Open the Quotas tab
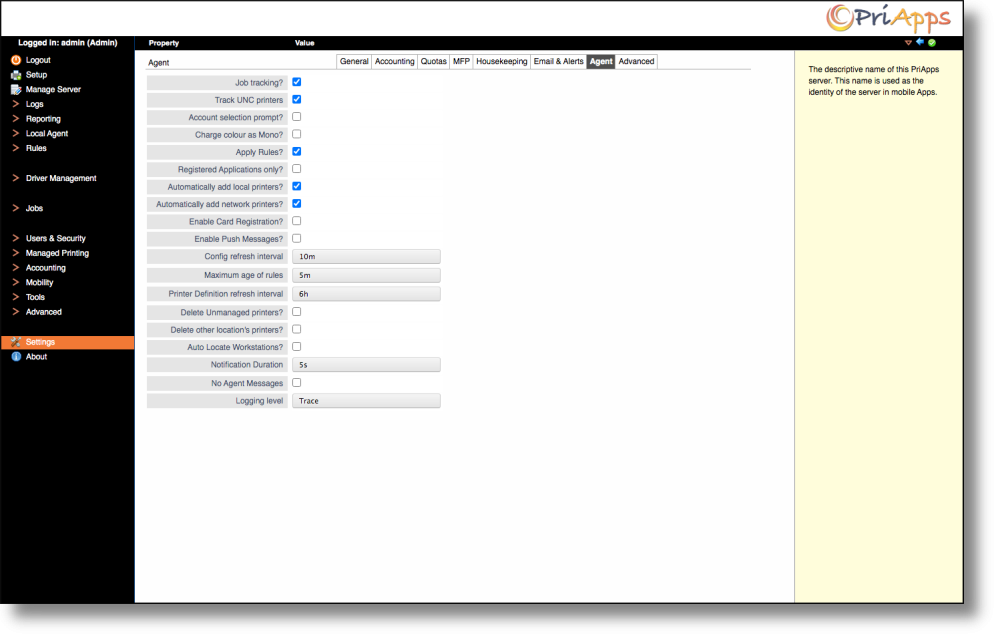 433,61
